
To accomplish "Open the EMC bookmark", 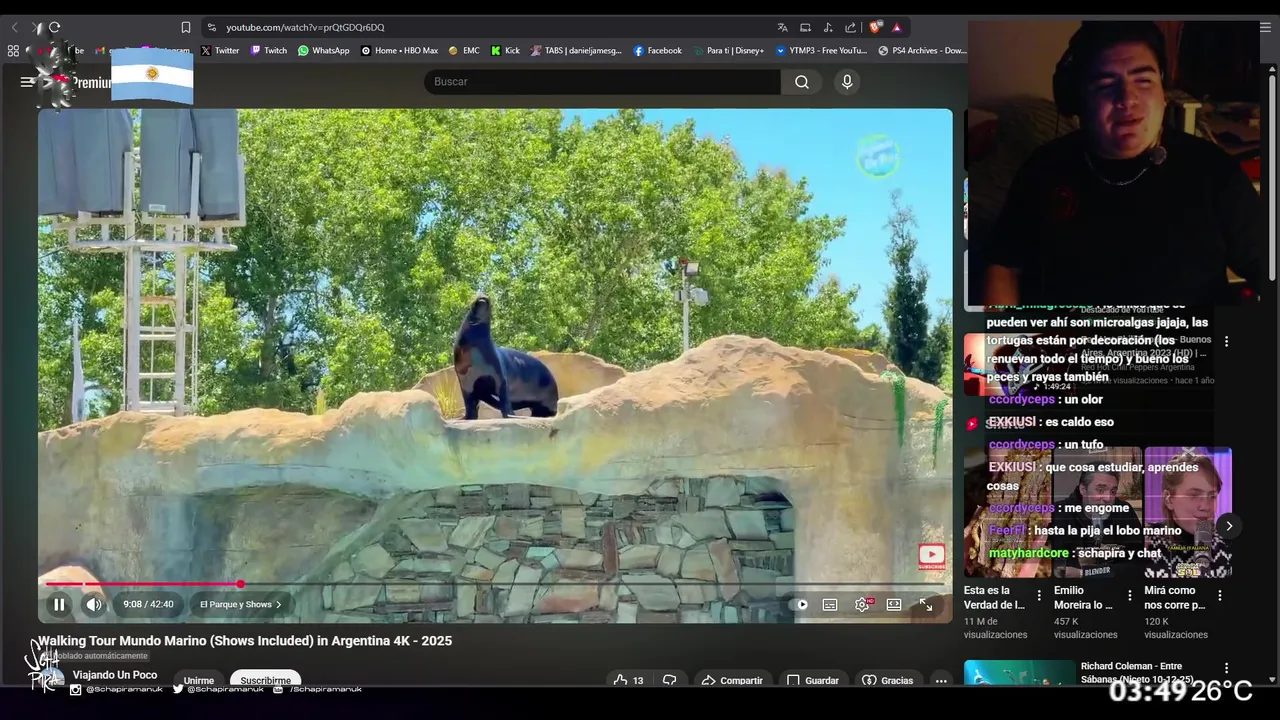I will point(464,50).
